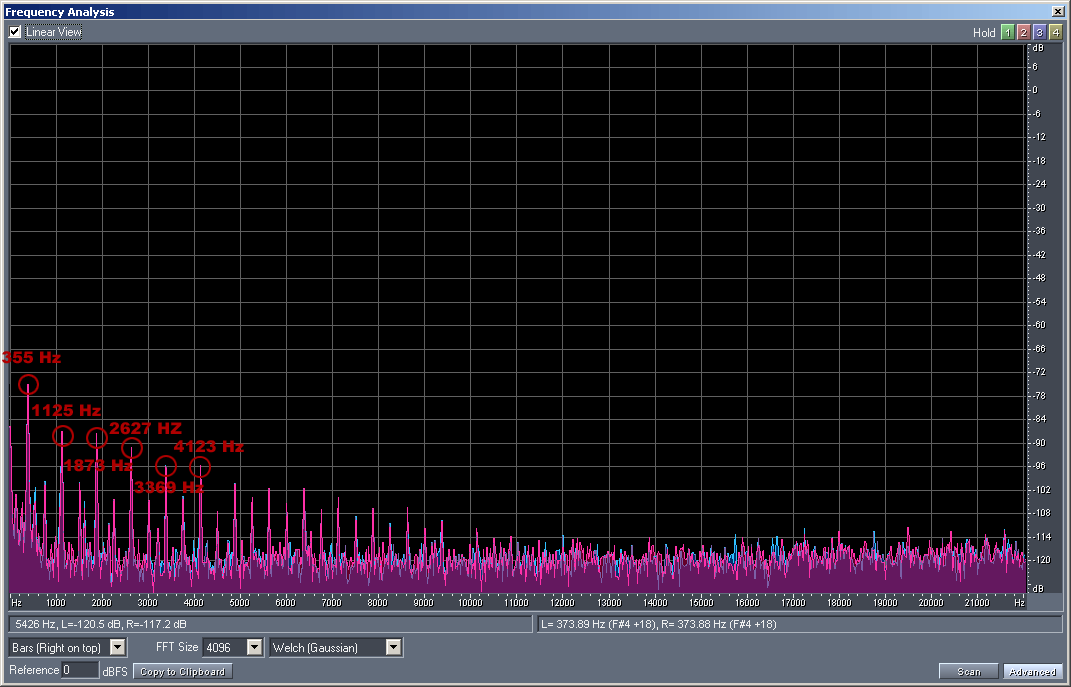
Task: Click the -60 label on the dB scale
Action: 1038,325
